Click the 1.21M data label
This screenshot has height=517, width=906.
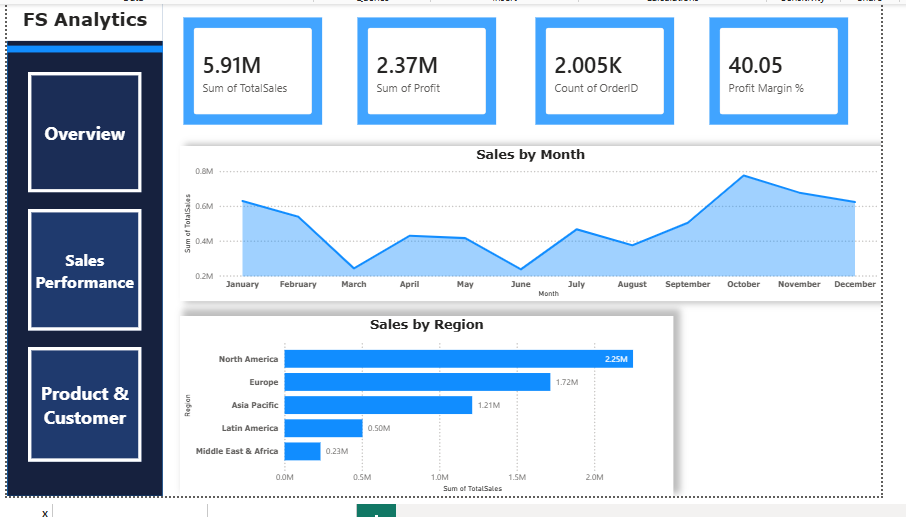coord(489,405)
